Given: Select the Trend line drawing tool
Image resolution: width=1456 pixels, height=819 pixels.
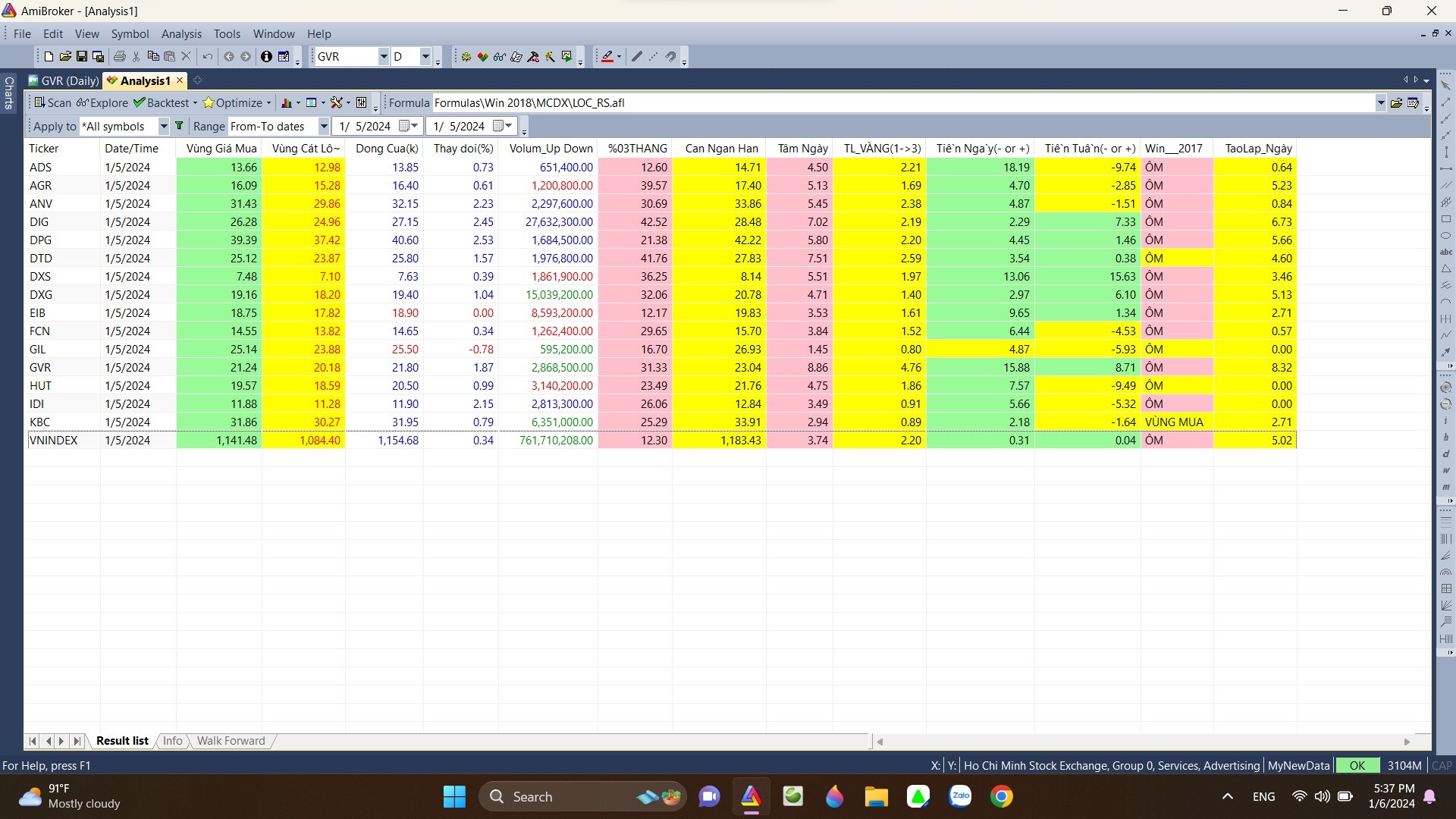Looking at the screenshot, I should (1446, 102).
